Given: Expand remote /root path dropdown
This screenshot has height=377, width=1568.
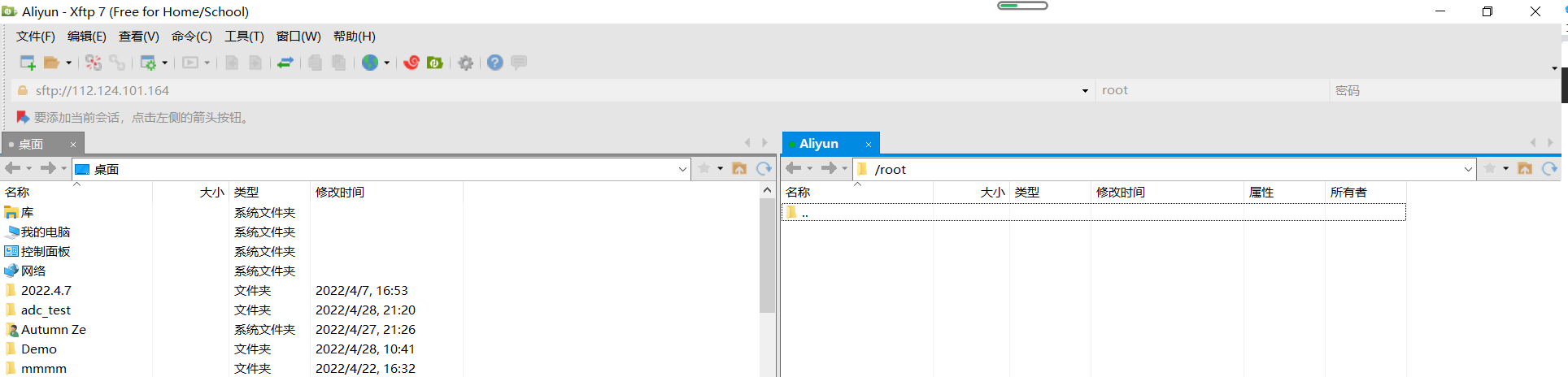Looking at the screenshot, I should coord(1468,169).
